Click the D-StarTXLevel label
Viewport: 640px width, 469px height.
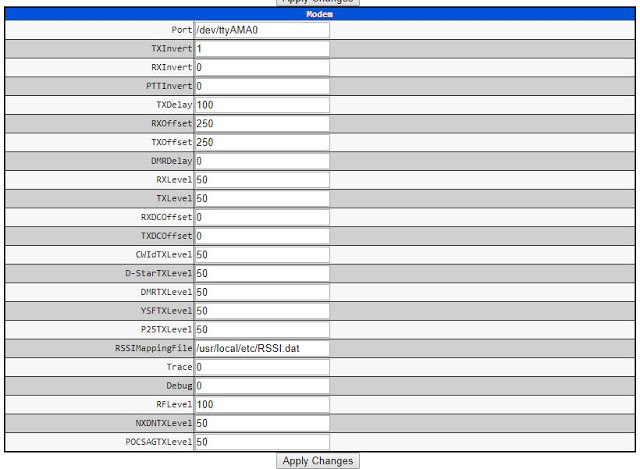(158, 273)
